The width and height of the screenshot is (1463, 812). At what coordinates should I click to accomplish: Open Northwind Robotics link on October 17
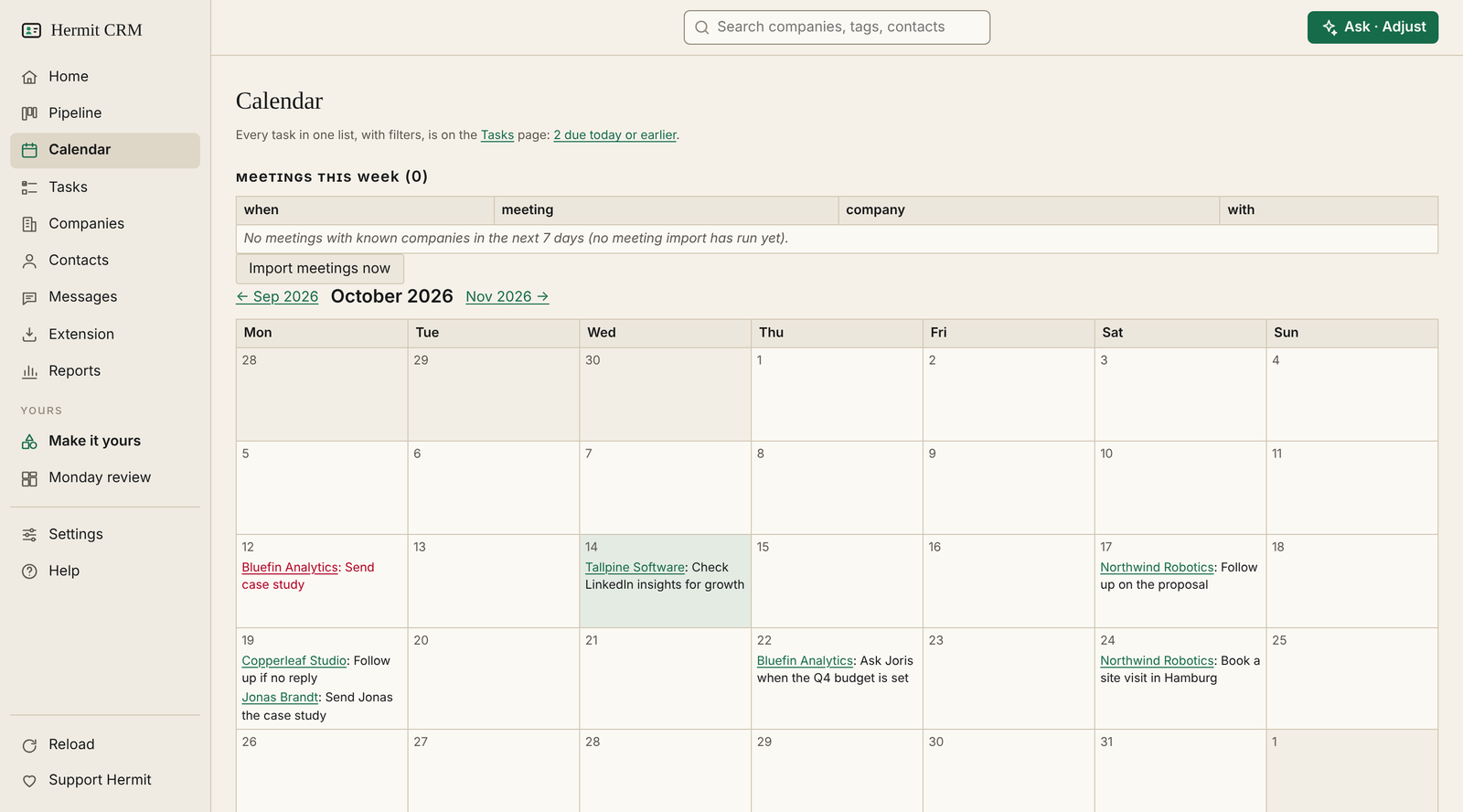coord(1157,568)
